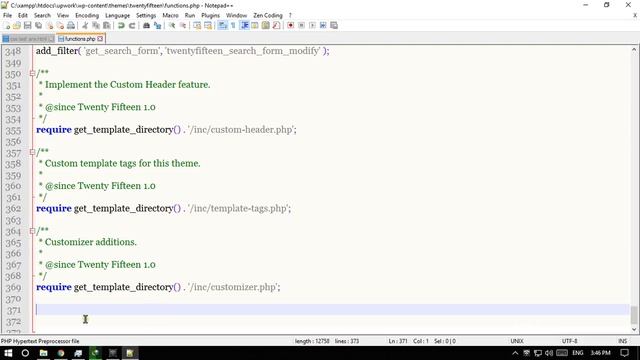The height and width of the screenshot is (360, 640).
Task: Collapse the comment block at line 350
Action: (32, 74)
